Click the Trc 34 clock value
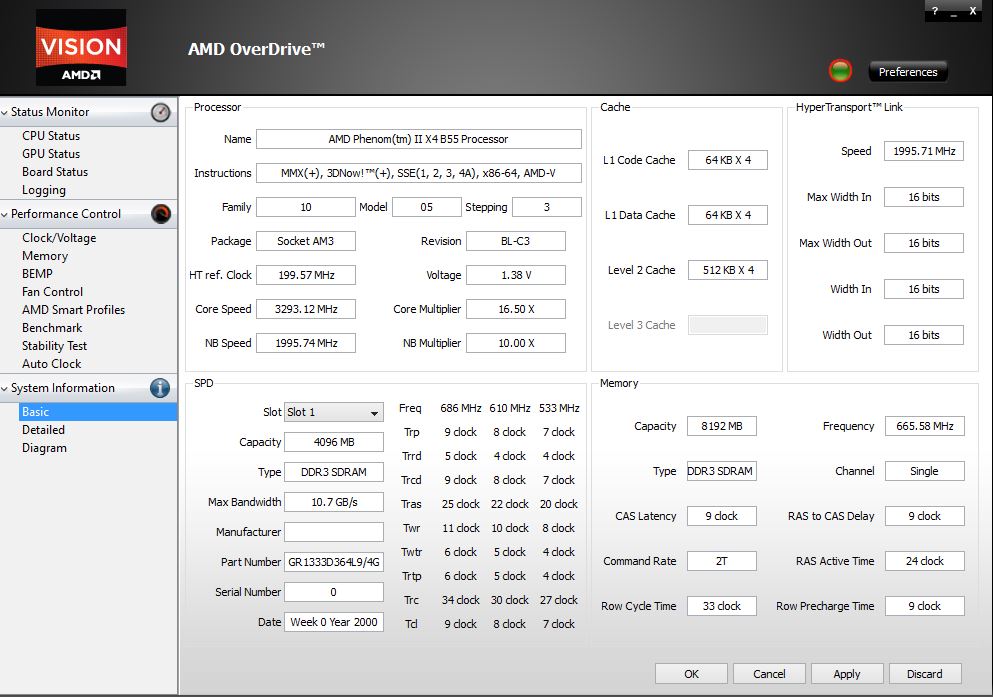The width and height of the screenshot is (993, 697). click(x=460, y=600)
